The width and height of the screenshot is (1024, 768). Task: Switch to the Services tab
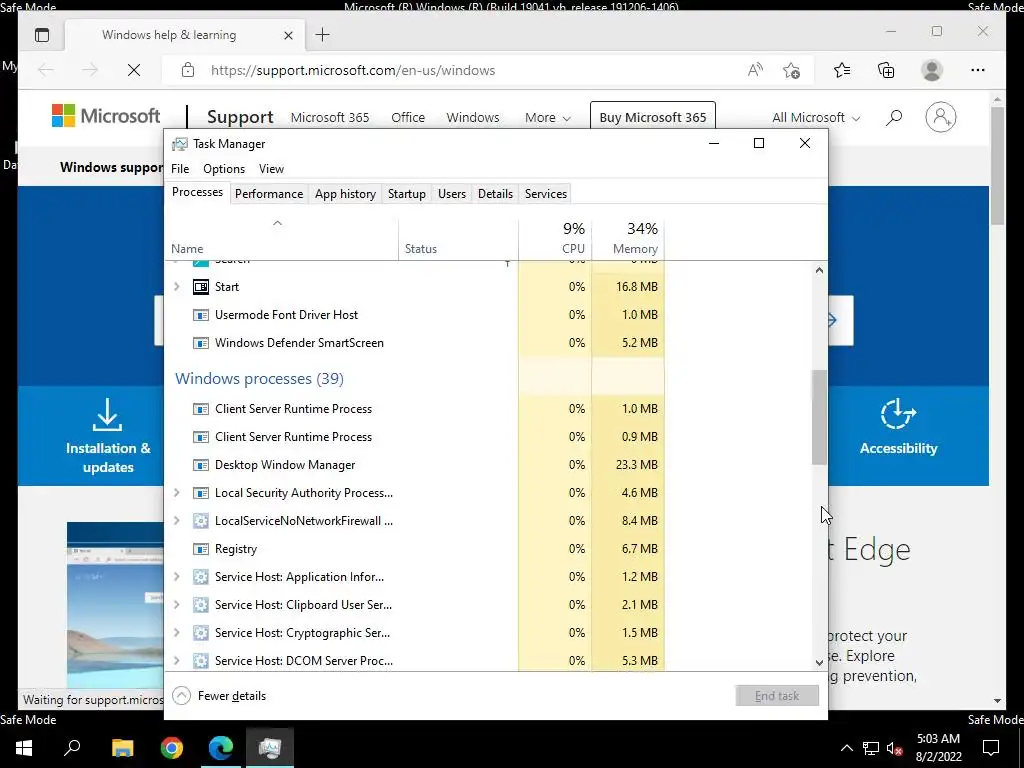point(546,194)
